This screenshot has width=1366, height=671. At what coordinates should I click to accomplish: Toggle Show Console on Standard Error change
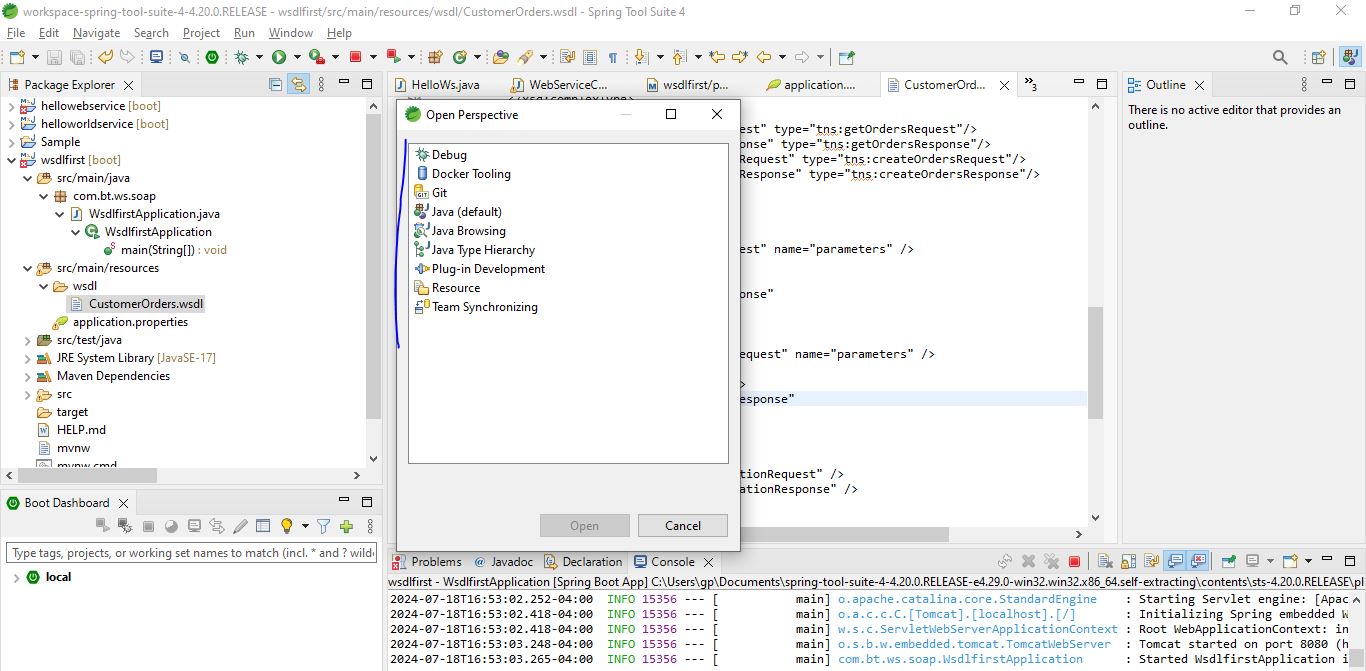pos(1198,562)
